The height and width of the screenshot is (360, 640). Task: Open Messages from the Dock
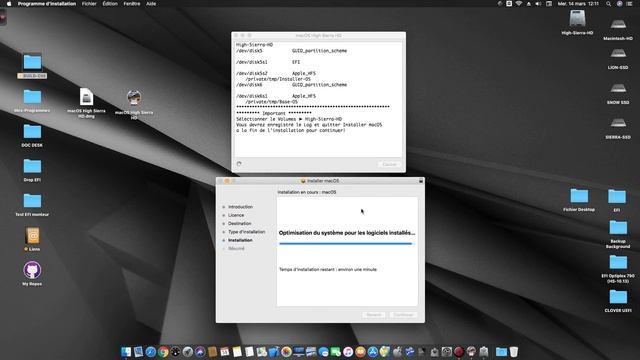point(323,351)
